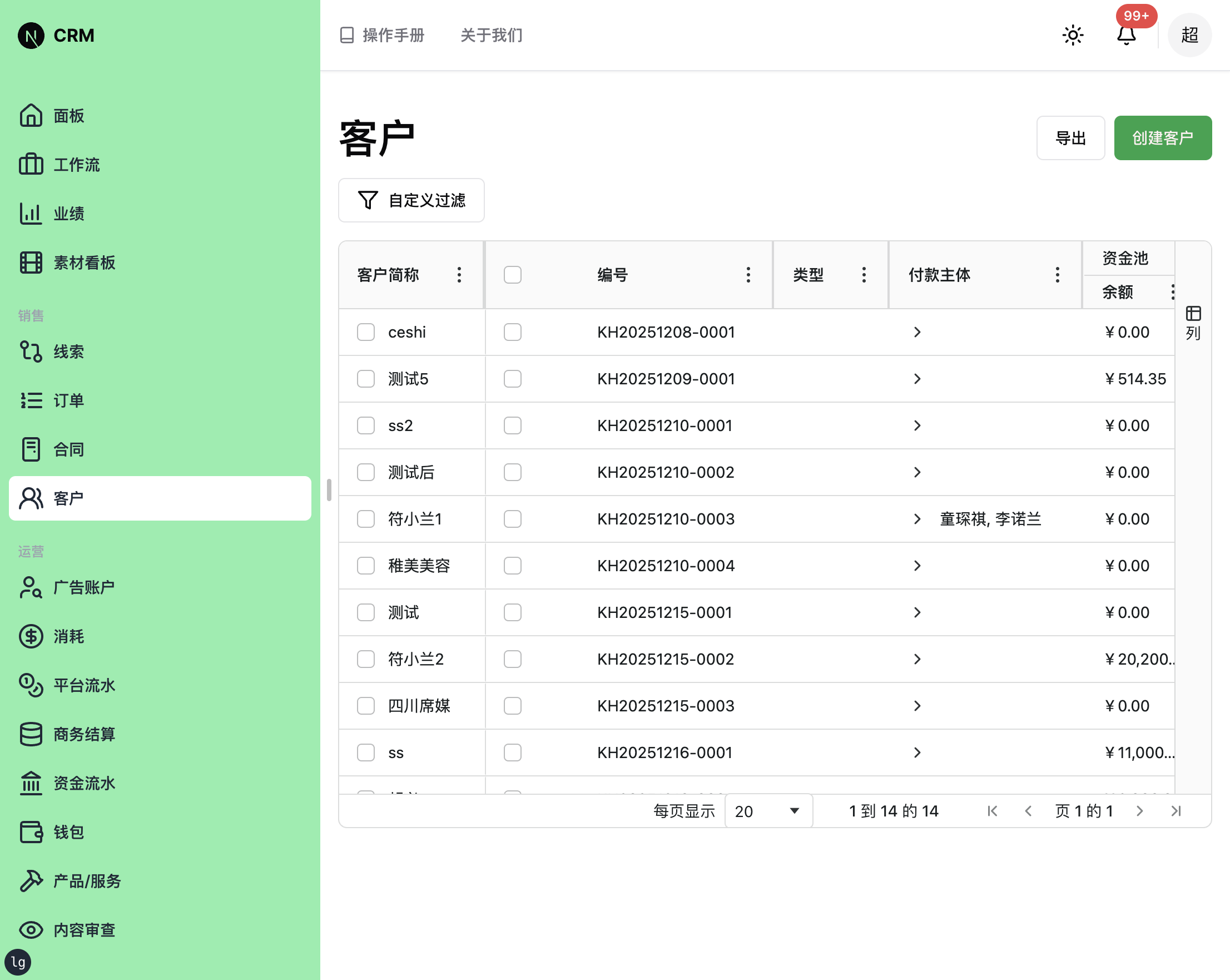Open the 线索 (Leads) section
The width and height of the screenshot is (1230, 980).
pos(67,352)
